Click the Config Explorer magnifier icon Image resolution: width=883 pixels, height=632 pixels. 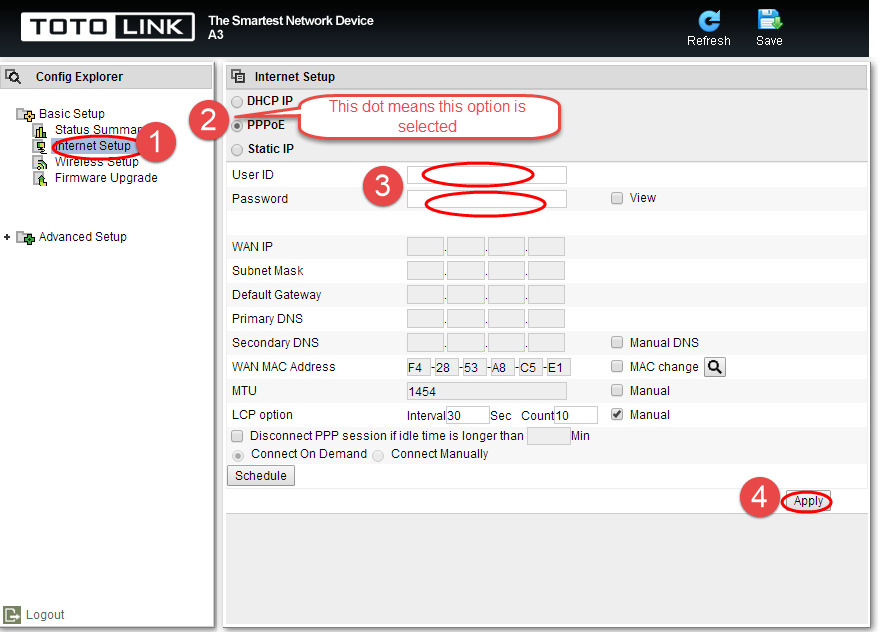tap(13, 76)
